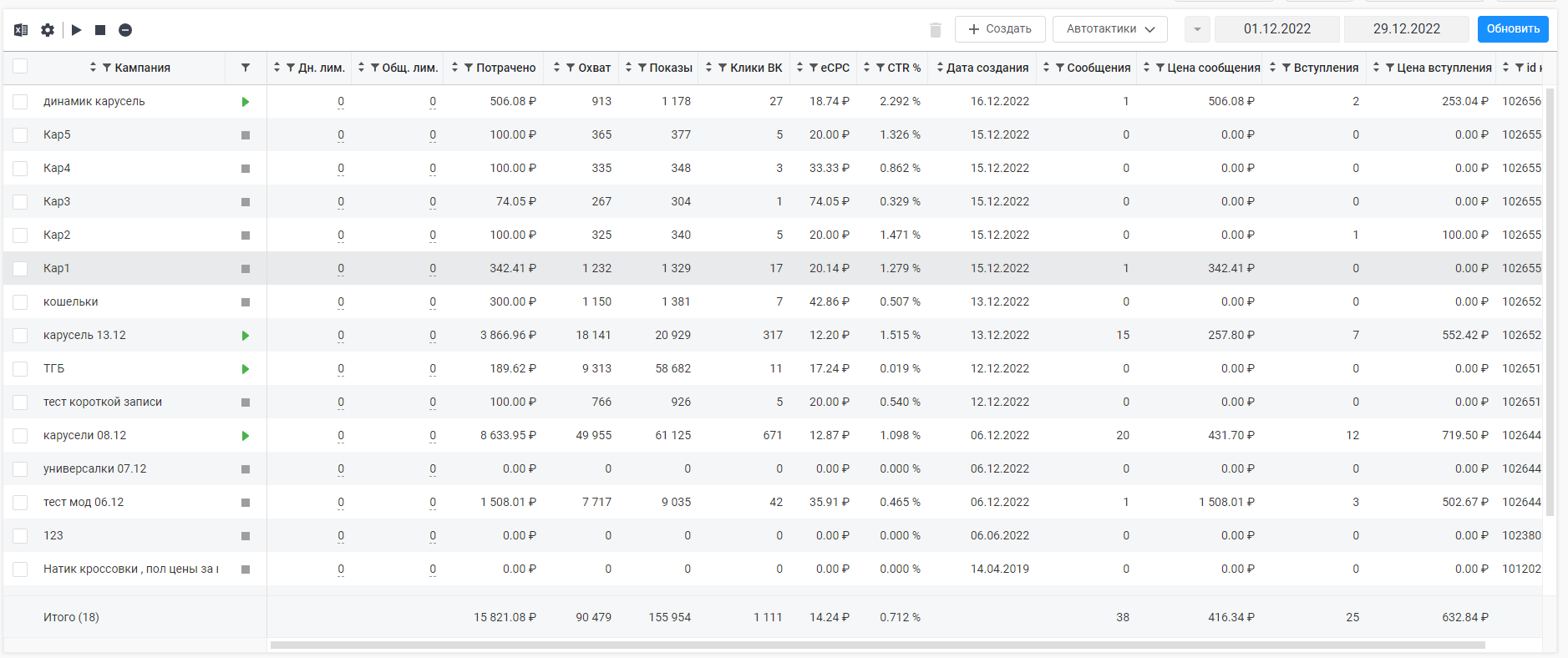1568x658 pixels.
Task: Click the blue Обновить button
Action: tap(1513, 29)
